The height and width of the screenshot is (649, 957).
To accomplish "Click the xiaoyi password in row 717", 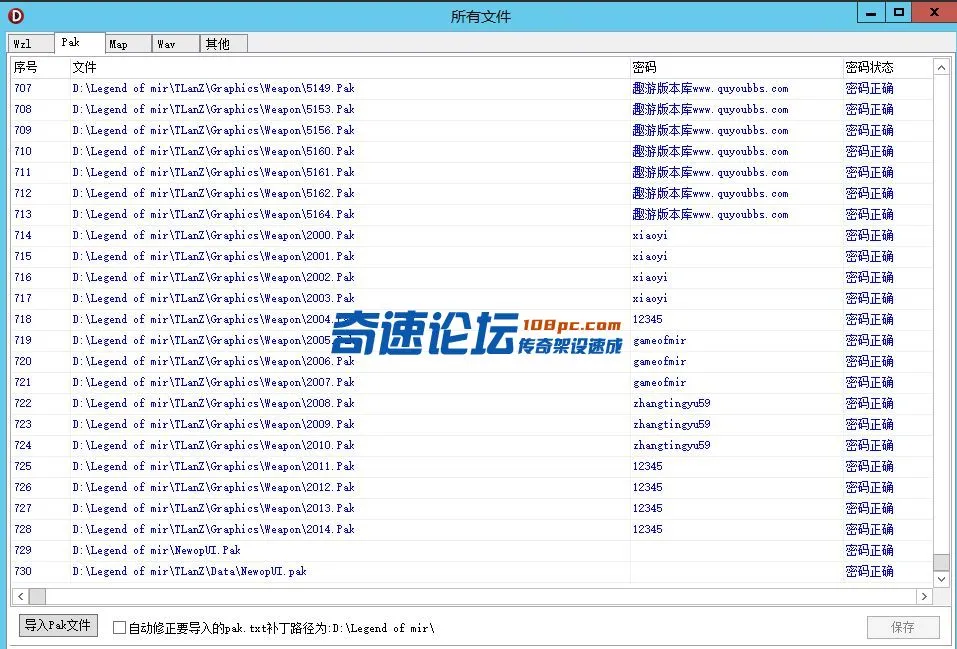I will (x=650, y=298).
